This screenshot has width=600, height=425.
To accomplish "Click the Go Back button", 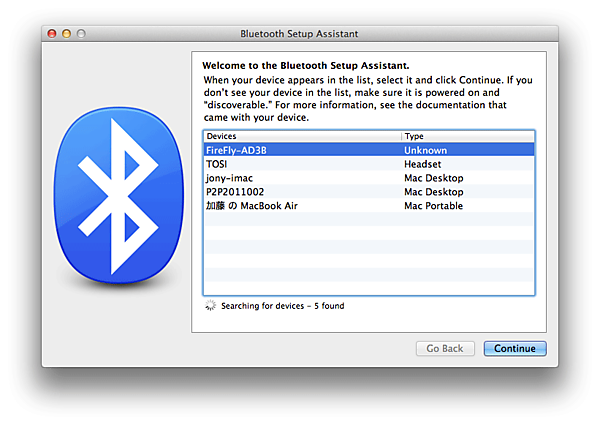I will pyautogui.click(x=444, y=349).
